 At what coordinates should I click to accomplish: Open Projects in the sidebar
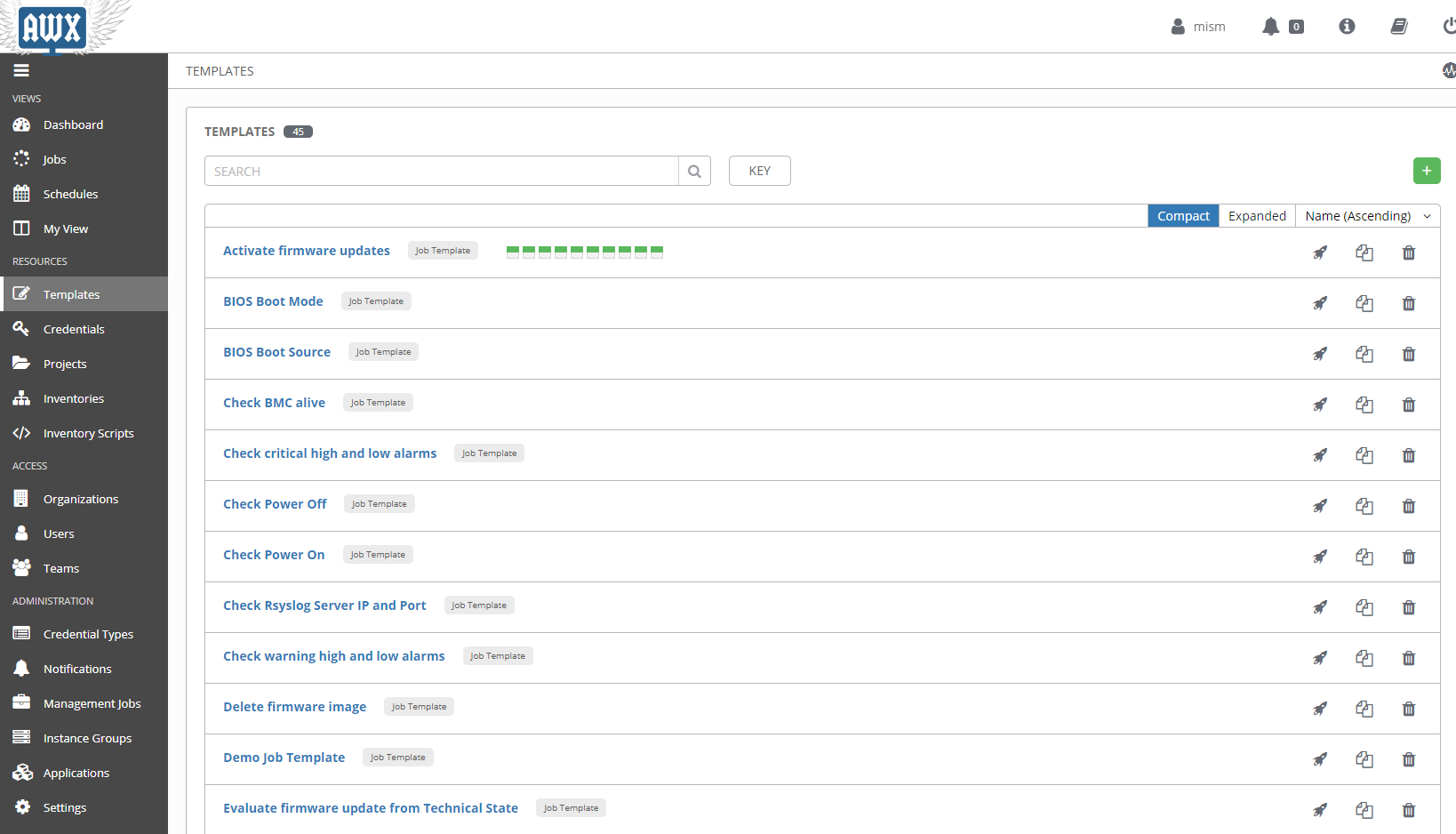coord(84,364)
